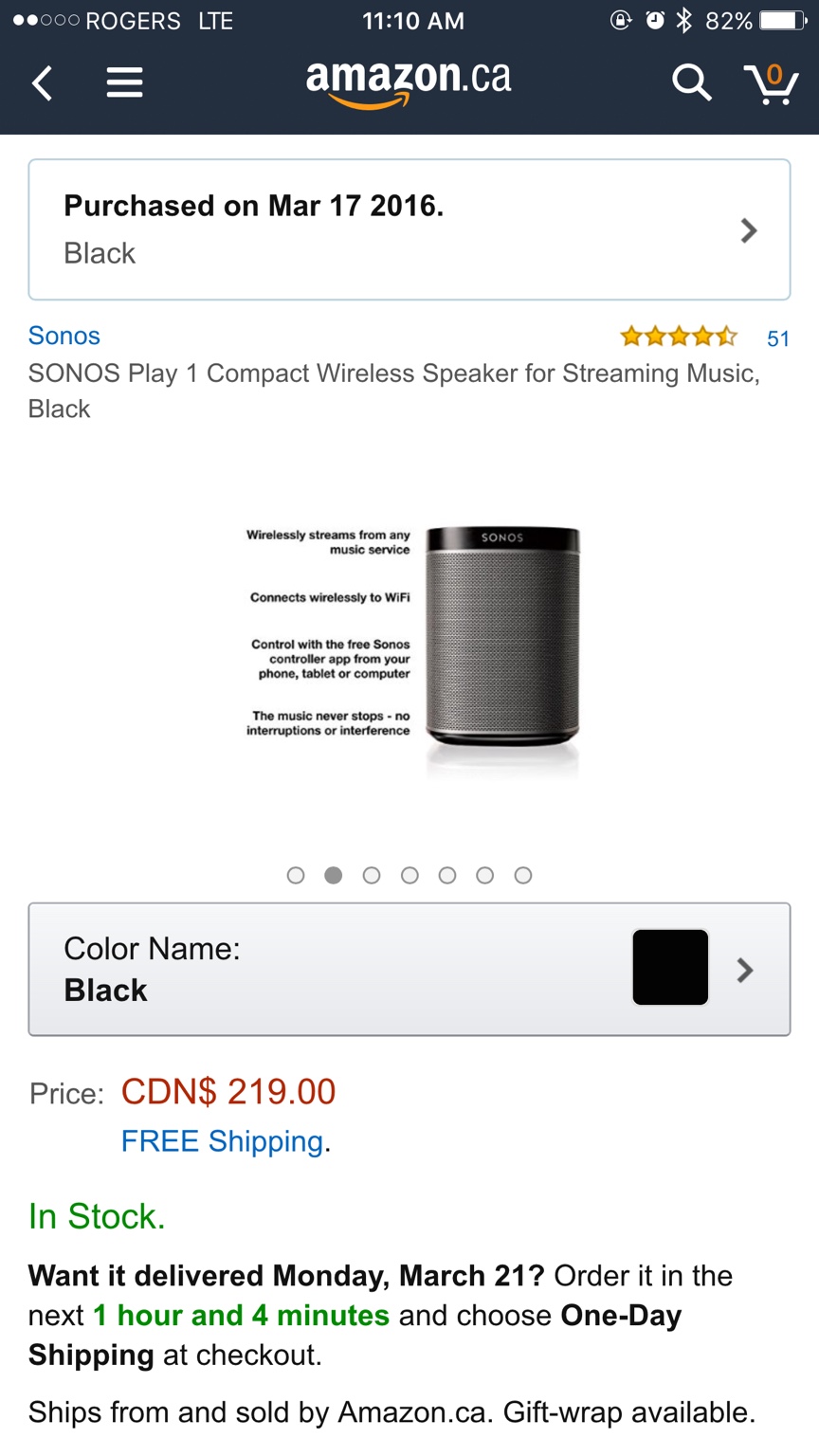The image size is (819, 1456).
Task: Open the hamburger menu
Action: [x=124, y=83]
